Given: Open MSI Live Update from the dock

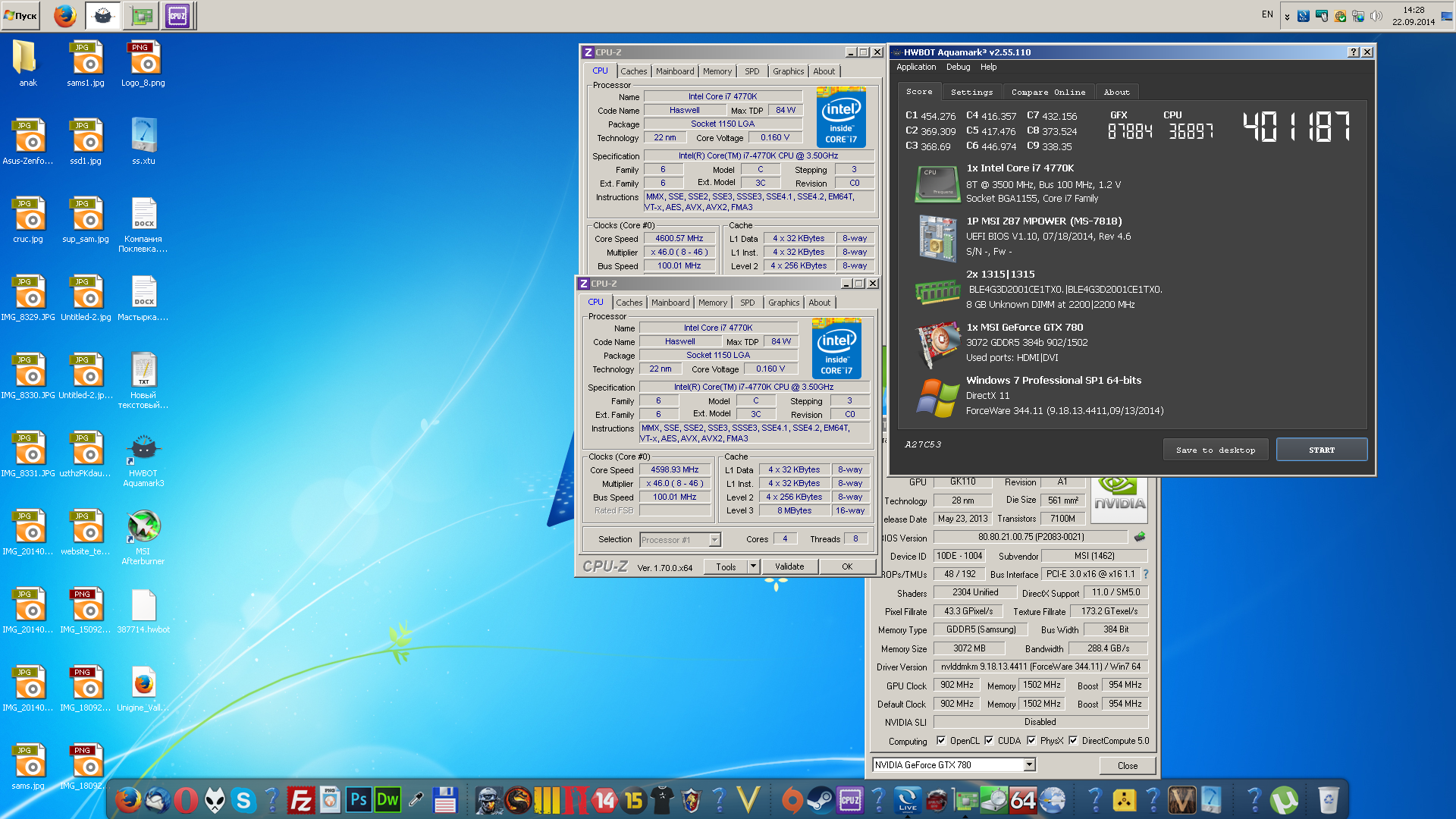Looking at the screenshot, I should click(x=908, y=799).
